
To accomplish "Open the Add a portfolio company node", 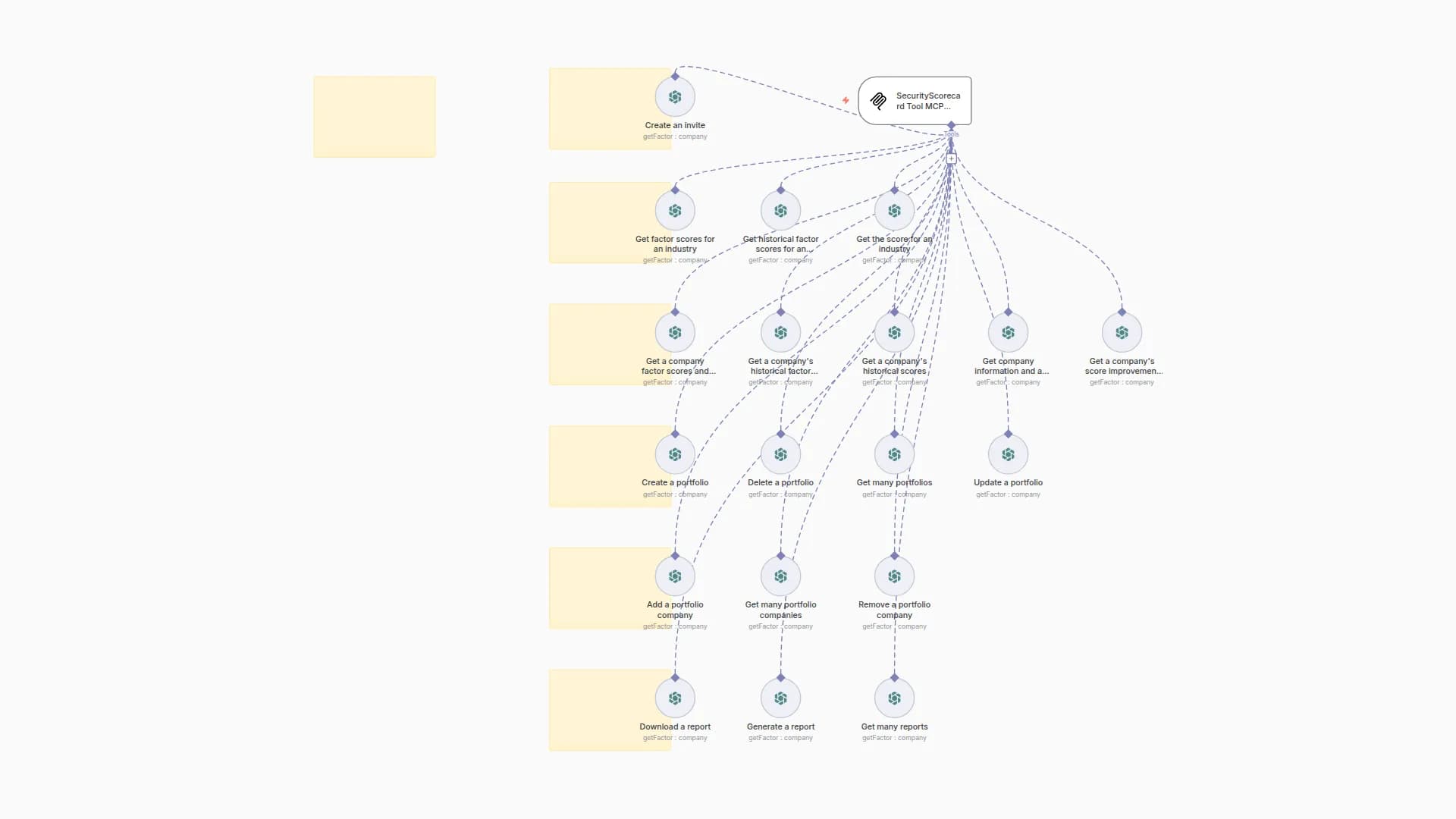I will pos(674,576).
